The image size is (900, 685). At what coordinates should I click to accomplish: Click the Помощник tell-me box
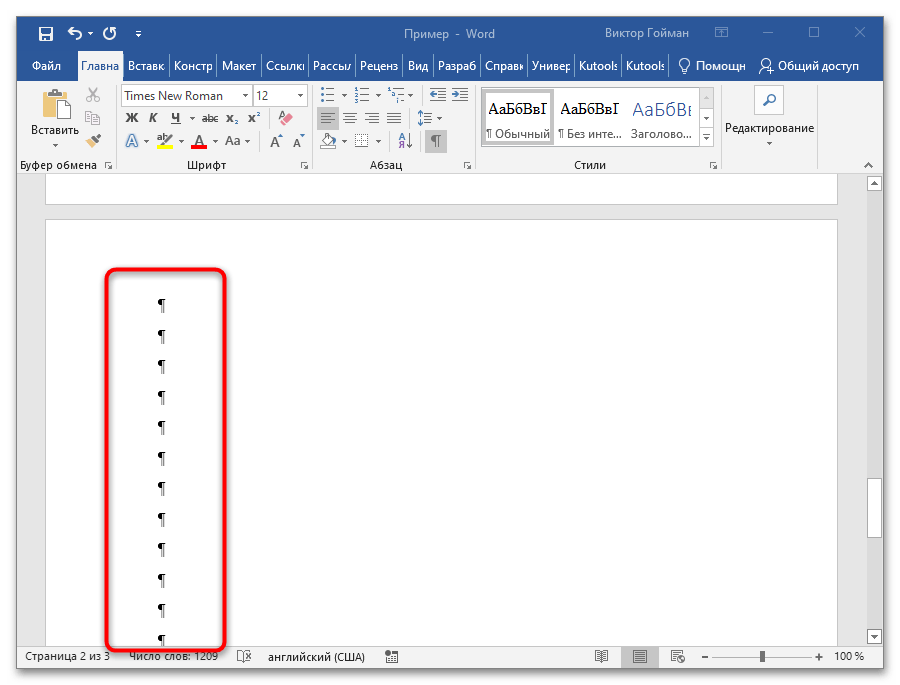point(712,66)
